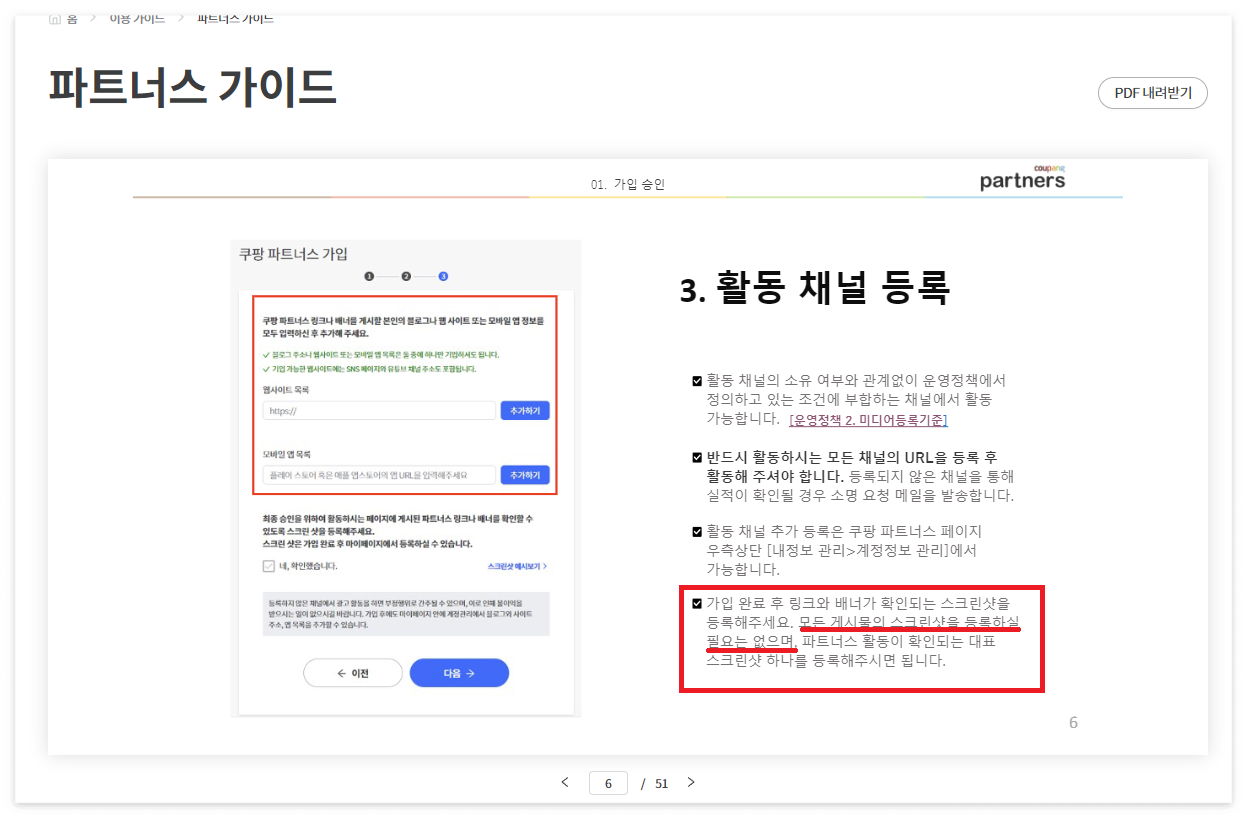Image resolution: width=1247 pixels, height=818 pixels.
Task: Click the 01. 가입 승인 section label
Action: click(628, 184)
